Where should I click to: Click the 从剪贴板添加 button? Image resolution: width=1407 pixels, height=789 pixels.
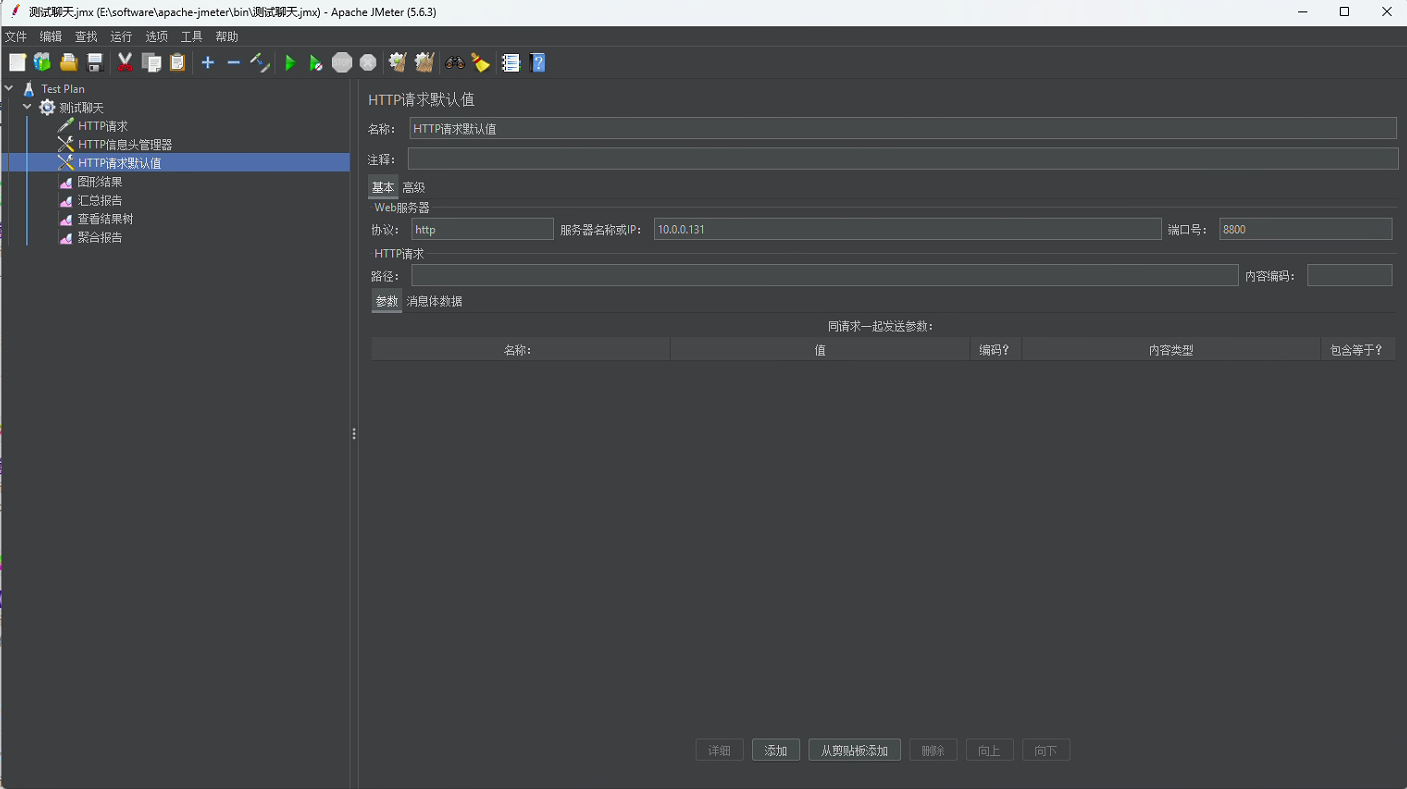tap(854, 751)
